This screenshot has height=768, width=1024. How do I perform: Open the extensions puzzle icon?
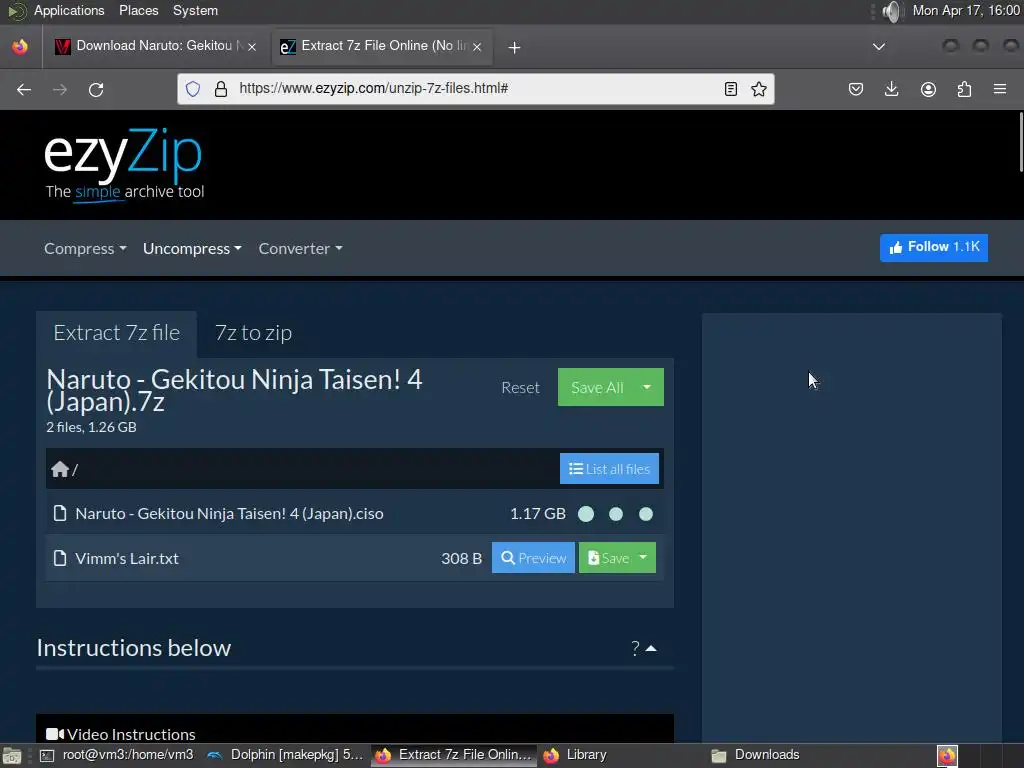pyautogui.click(x=964, y=89)
